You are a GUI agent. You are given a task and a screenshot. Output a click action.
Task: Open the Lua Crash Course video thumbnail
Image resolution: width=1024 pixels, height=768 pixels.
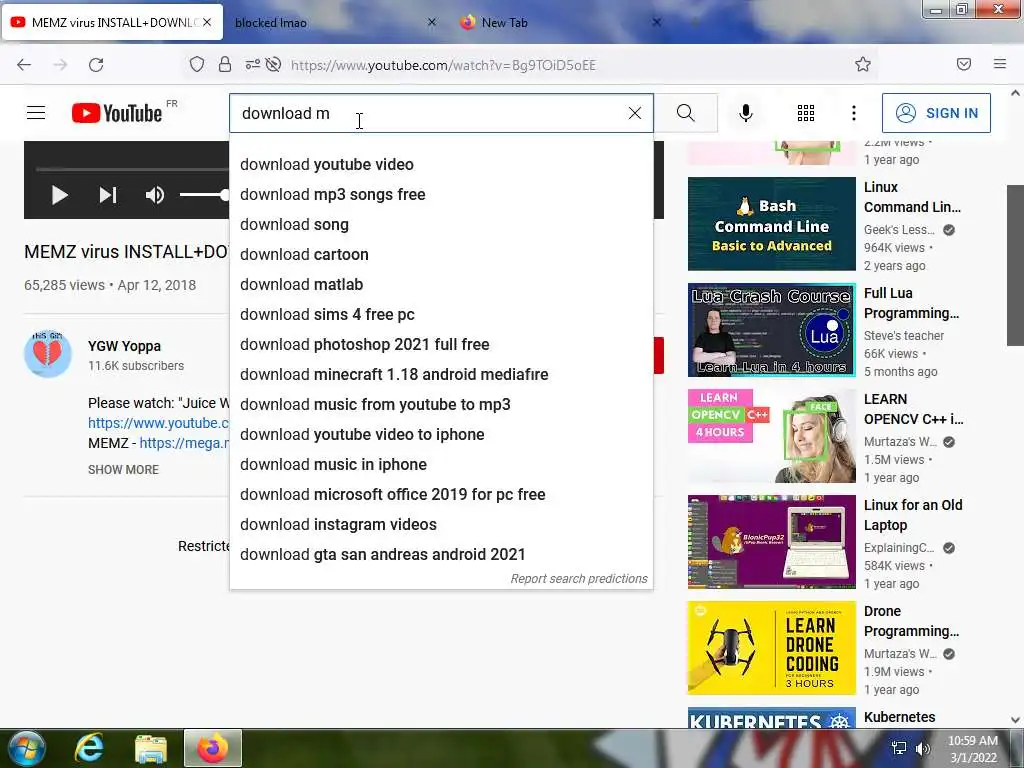[x=771, y=330]
